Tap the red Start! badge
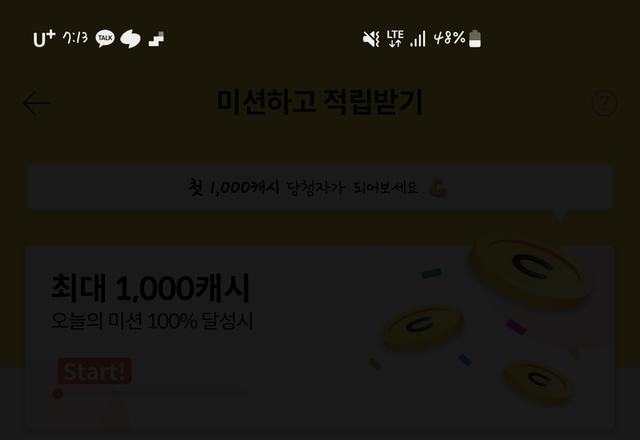Viewport: 640px width, 440px height. tap(95, 371)
